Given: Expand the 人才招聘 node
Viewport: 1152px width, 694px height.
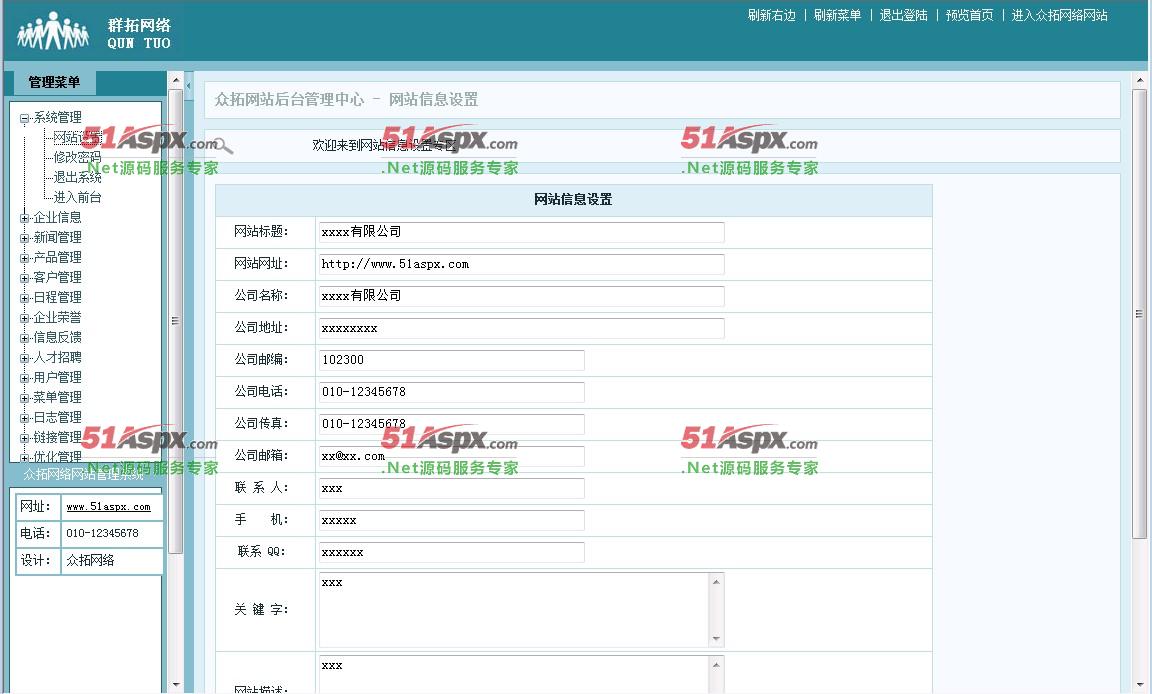Looking at the screenshot, I should pyautogui.click(x=24, y=358).
